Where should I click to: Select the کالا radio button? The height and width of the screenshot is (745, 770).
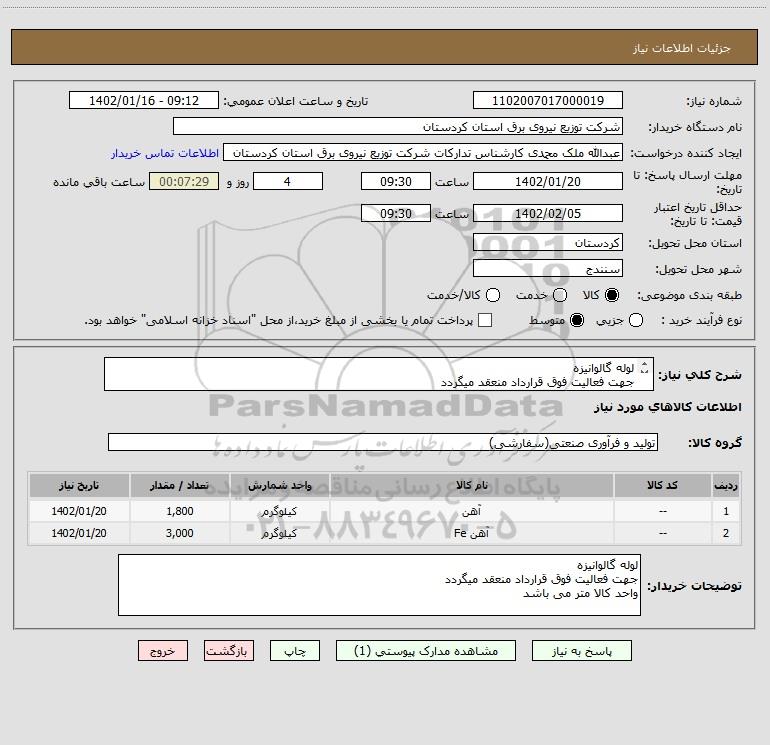(612, 295)
